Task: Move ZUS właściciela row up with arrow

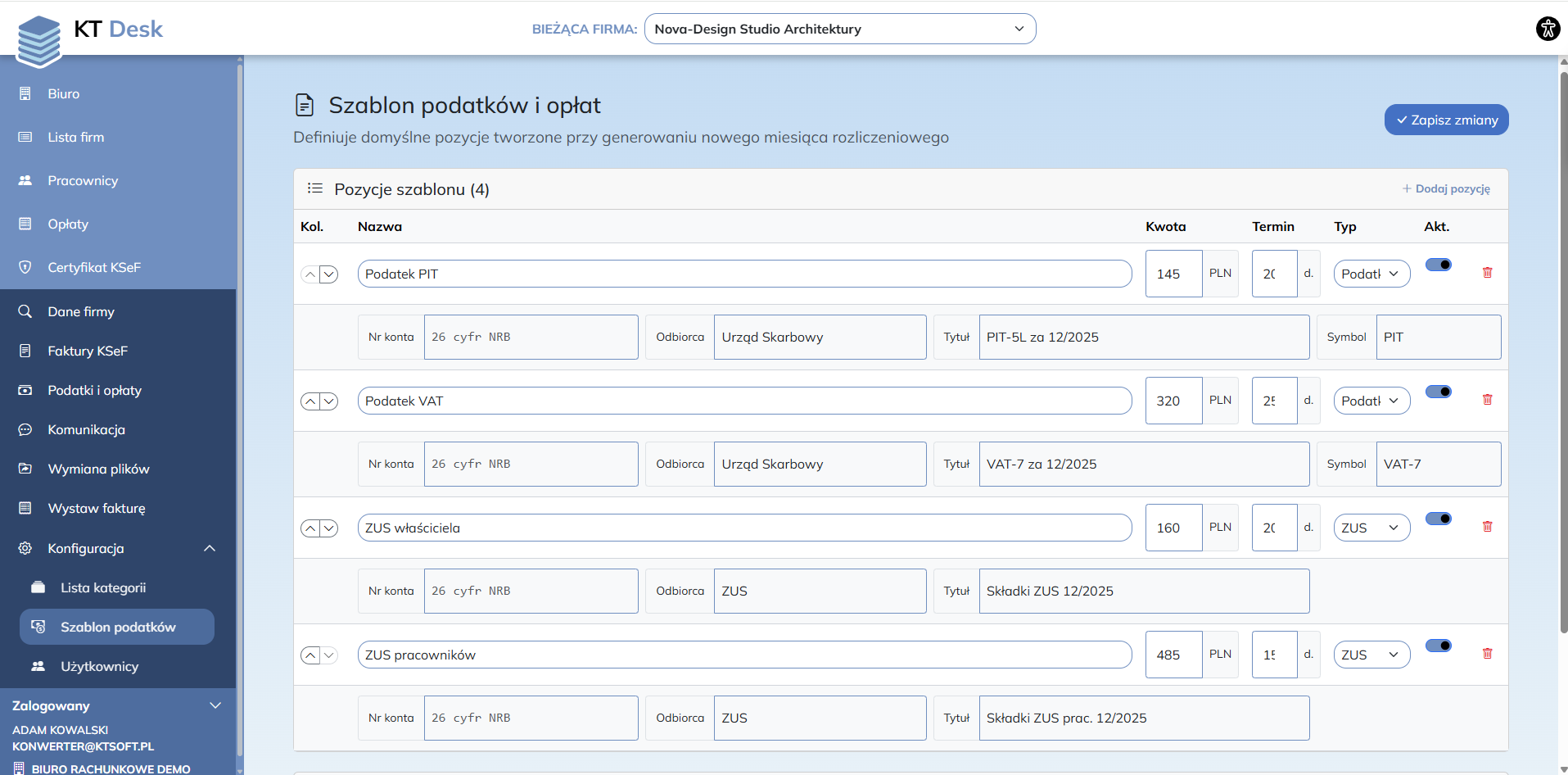Action: click(x=310, y=528)
